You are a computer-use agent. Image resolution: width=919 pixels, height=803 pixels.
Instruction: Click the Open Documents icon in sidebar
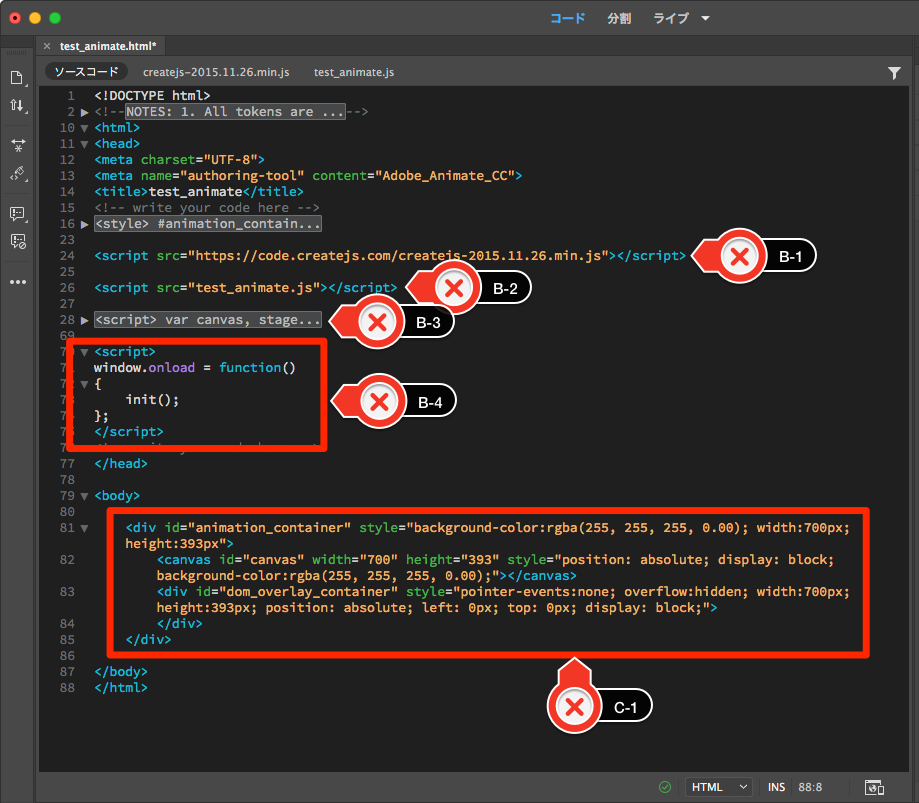coord(17,78)
